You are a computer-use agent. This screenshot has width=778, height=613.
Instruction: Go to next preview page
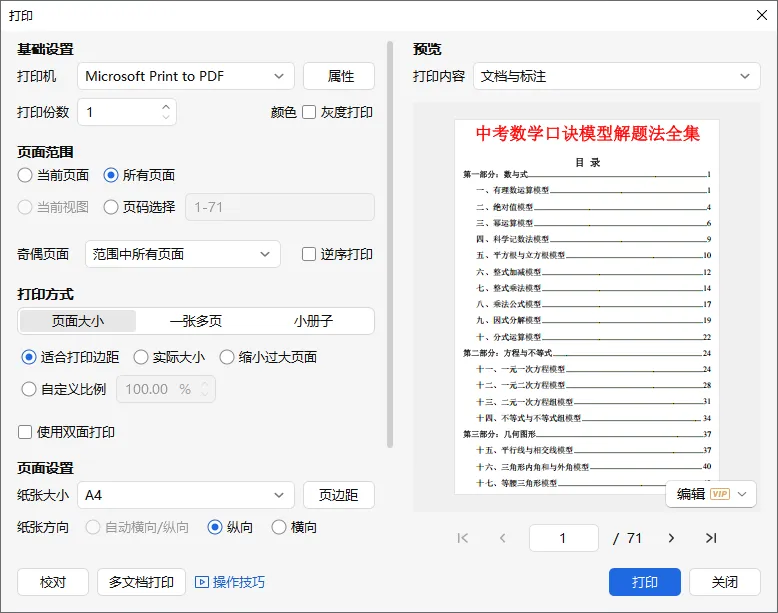671,538
